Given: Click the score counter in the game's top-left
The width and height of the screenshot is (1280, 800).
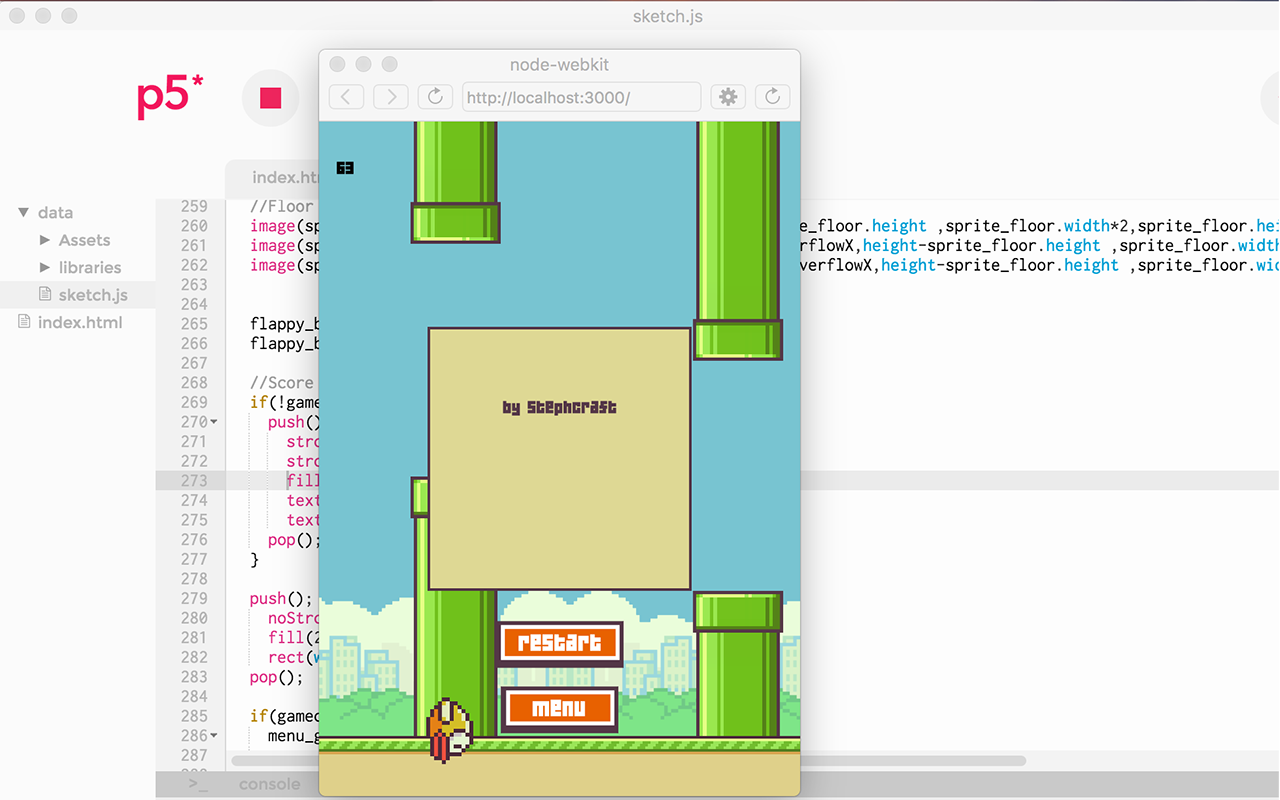Looking at the screenshot, I should tap(345, 168).
